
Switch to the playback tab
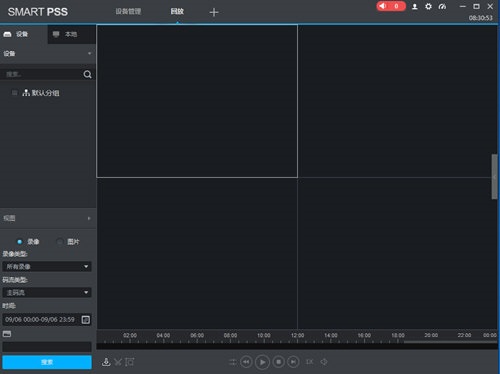[177, 11]
